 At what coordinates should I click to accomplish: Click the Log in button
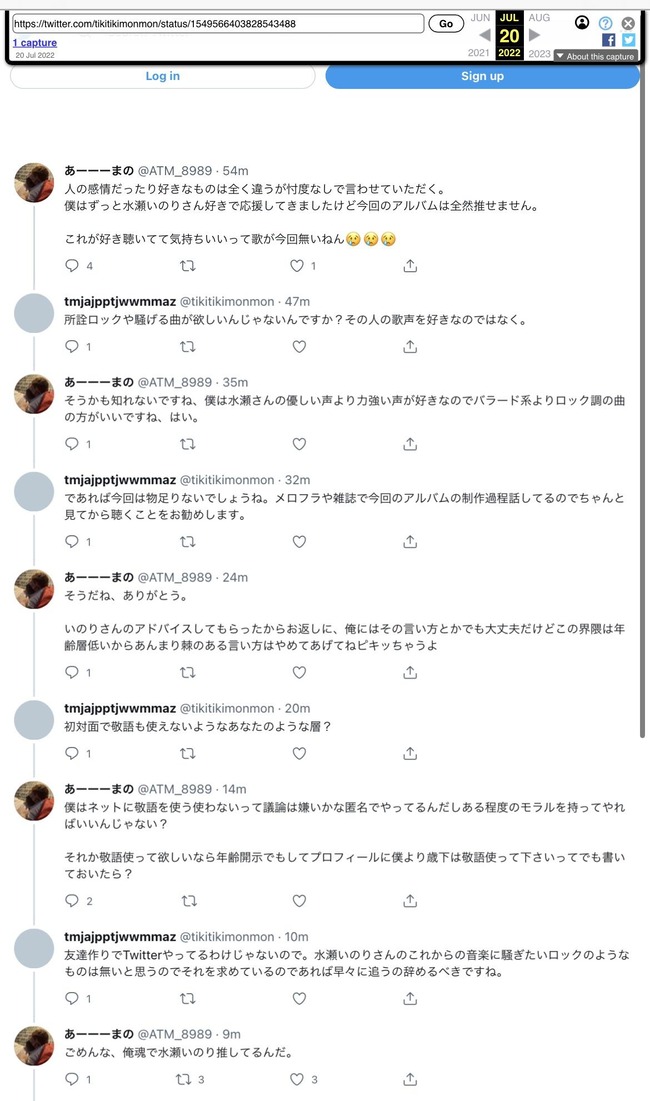pyautogui.click(x=163, y=76)
